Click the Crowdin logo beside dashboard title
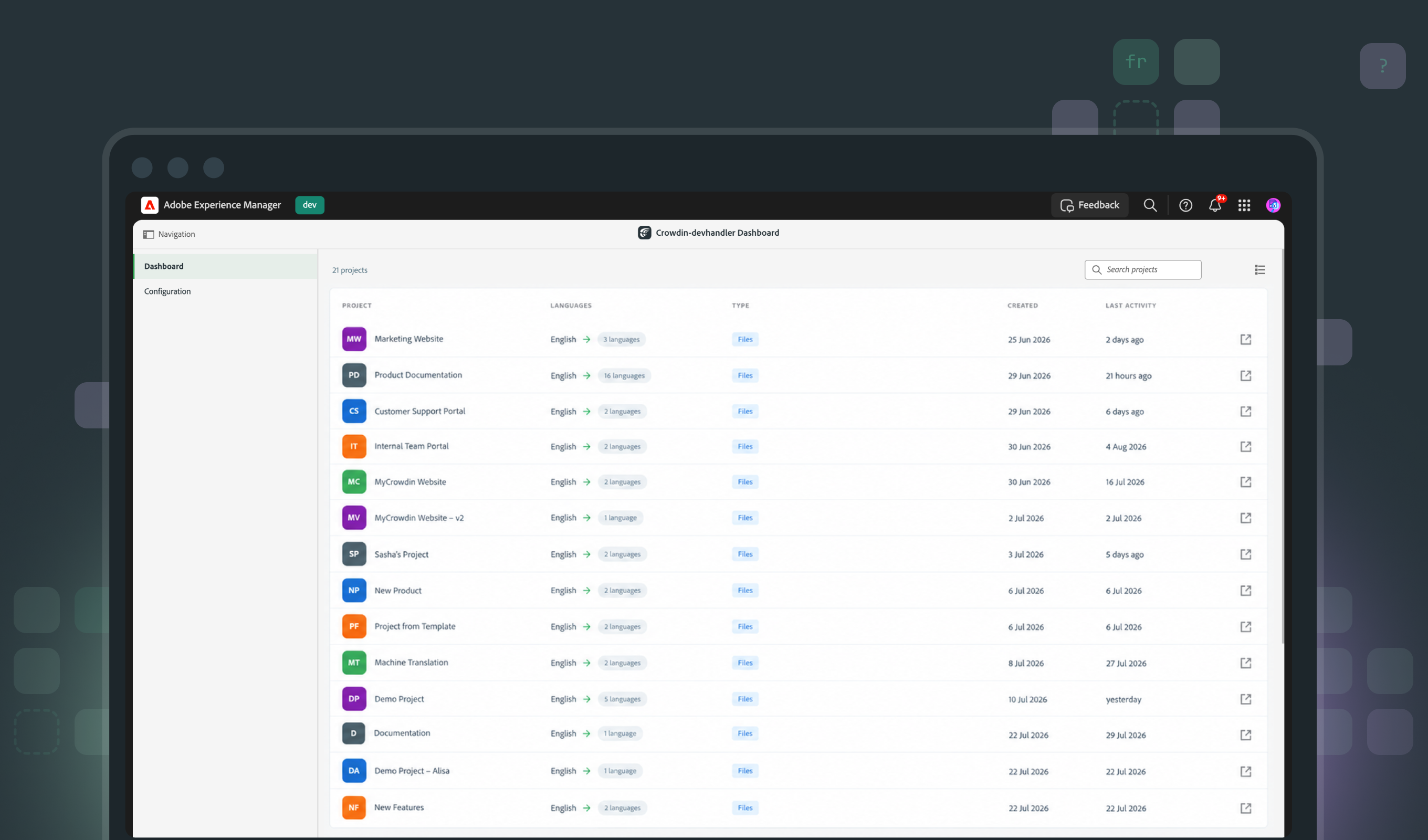This screenshot has height=840, width=1428. (x=644, y=233)
